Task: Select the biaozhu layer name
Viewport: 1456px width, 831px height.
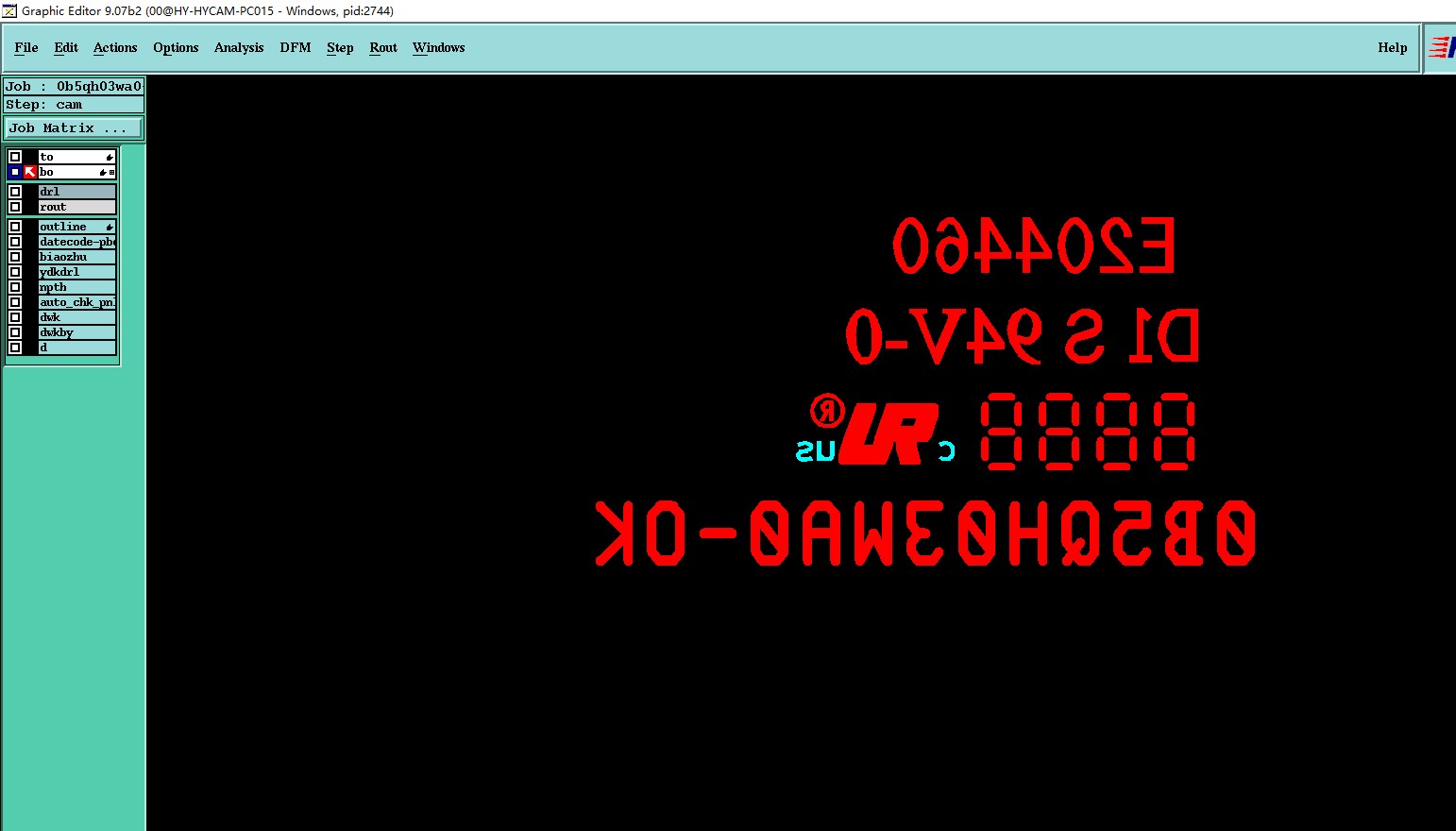Action: click(77, 257)
